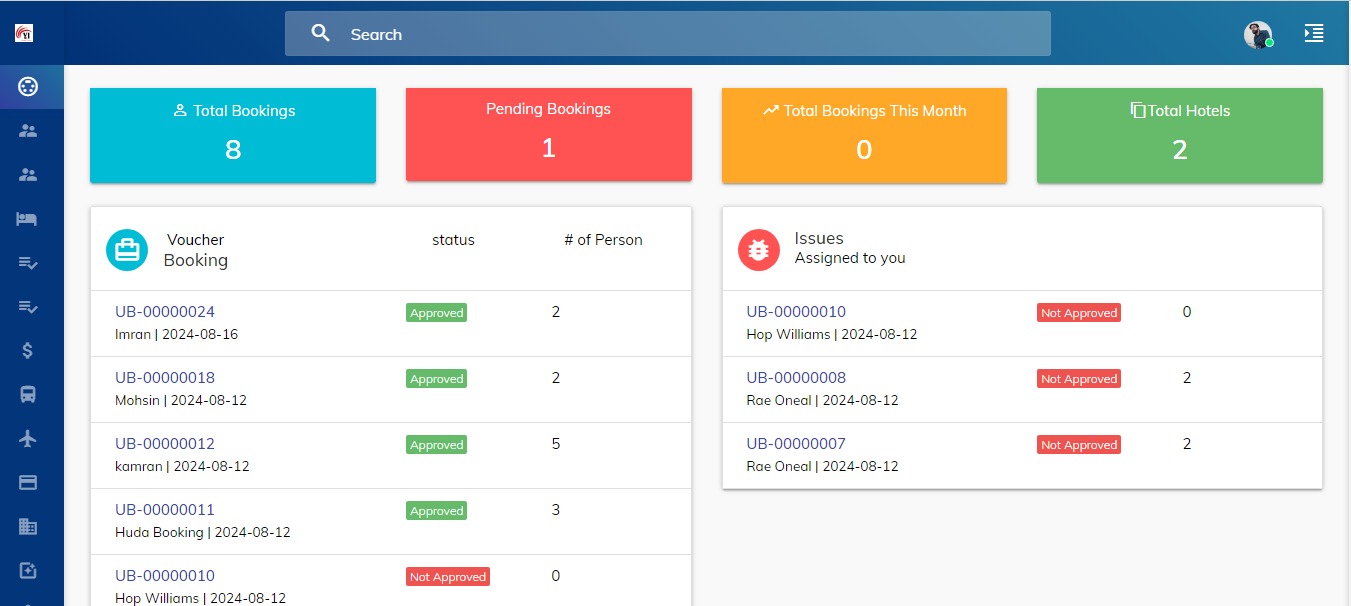This screenshot has height=606, width=1351.
Task: Click the Total Bookings card
Action: [x=233, y=135]
